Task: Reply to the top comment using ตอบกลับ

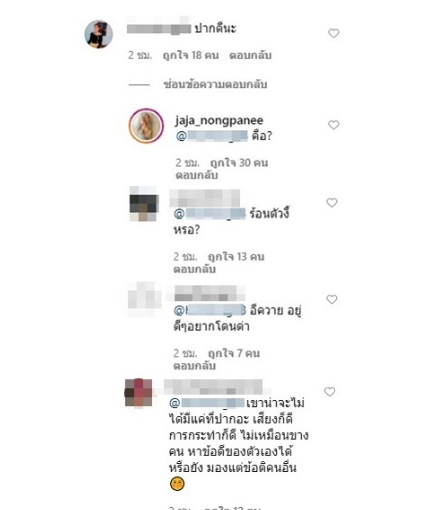Action: click(250, 55)
